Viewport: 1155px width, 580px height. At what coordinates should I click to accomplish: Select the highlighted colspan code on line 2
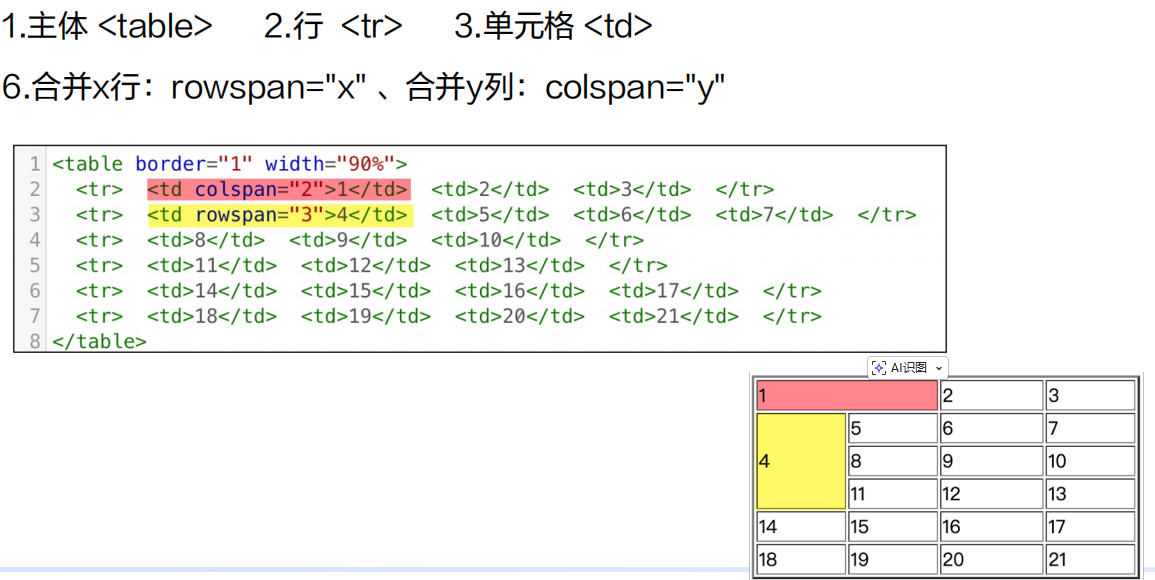point(280,189)
